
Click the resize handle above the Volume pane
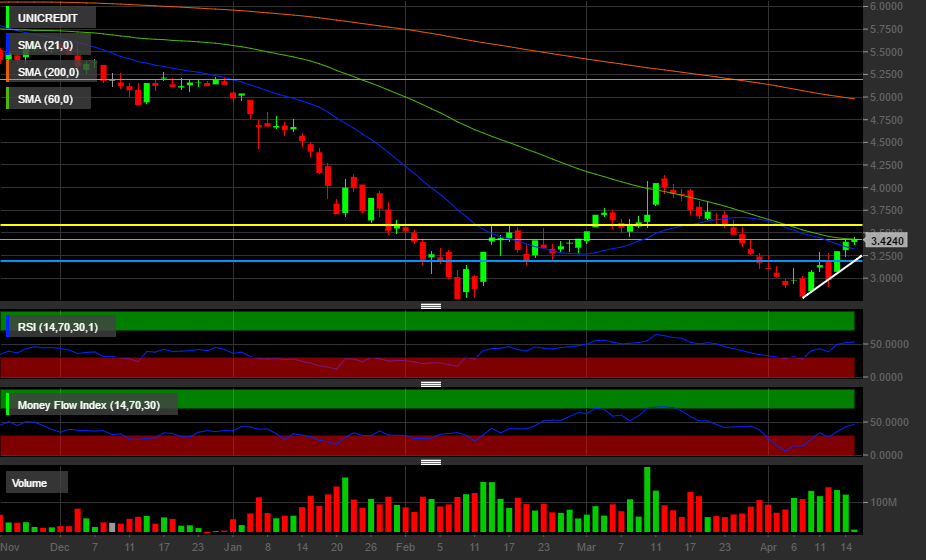(431, 462)
